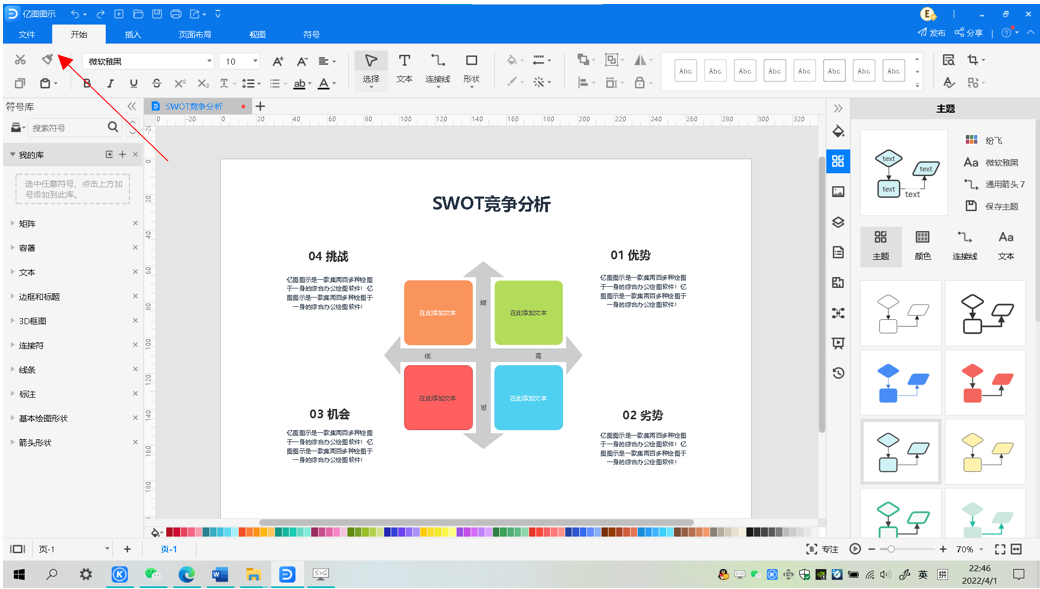Select the 文本 theme option

(1006, 245)
